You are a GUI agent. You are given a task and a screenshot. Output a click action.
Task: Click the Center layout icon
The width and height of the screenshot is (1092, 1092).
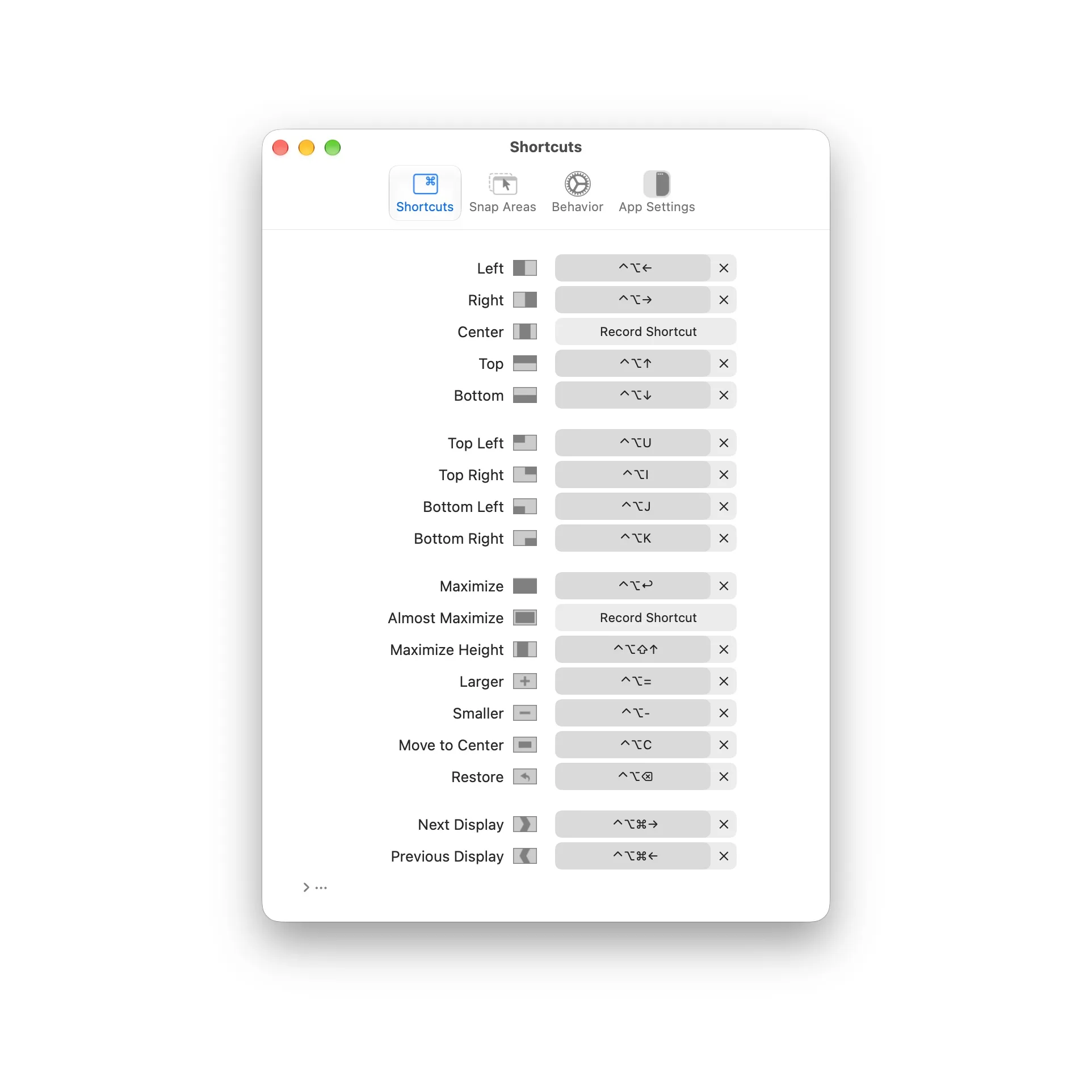pyautogui.click(x=525, y=331)
